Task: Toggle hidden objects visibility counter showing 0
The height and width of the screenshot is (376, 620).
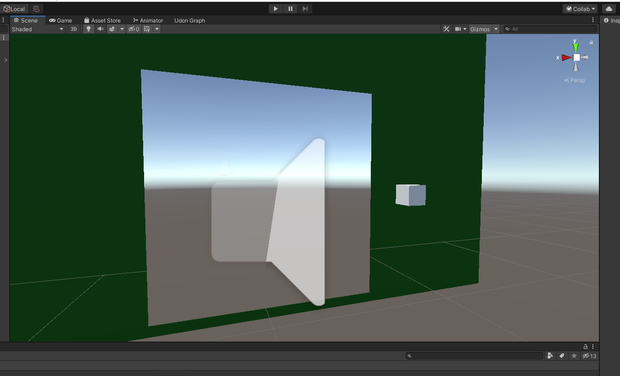Action: click(134, 29)
